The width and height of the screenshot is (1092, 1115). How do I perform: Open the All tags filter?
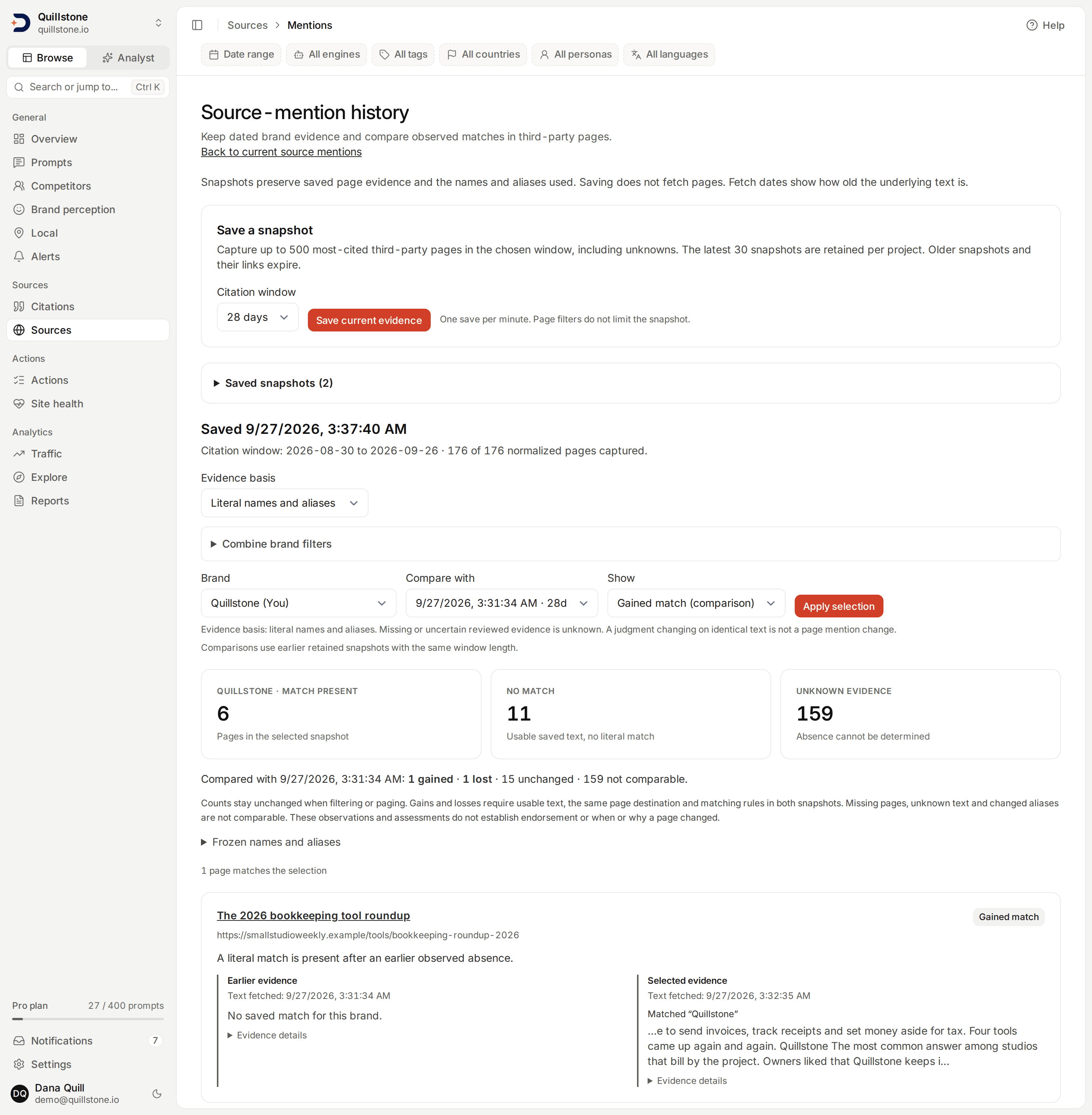point(403,55)
